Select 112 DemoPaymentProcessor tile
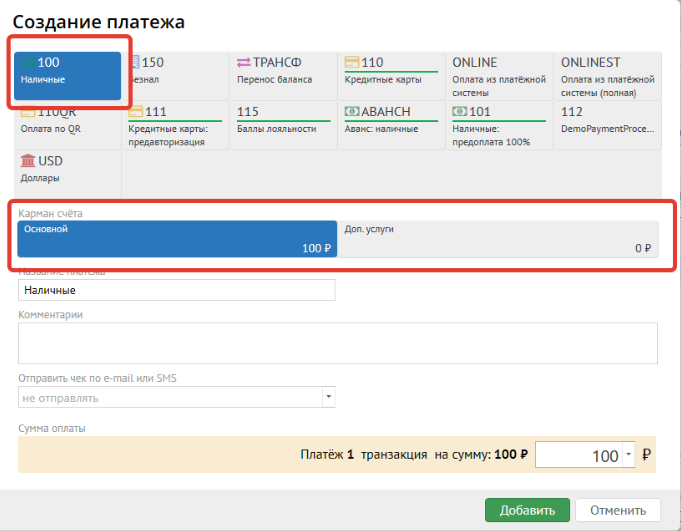Image resolution: width=681 pixels, height=531 pixels. pyautogui.click(x=607, y=125)
